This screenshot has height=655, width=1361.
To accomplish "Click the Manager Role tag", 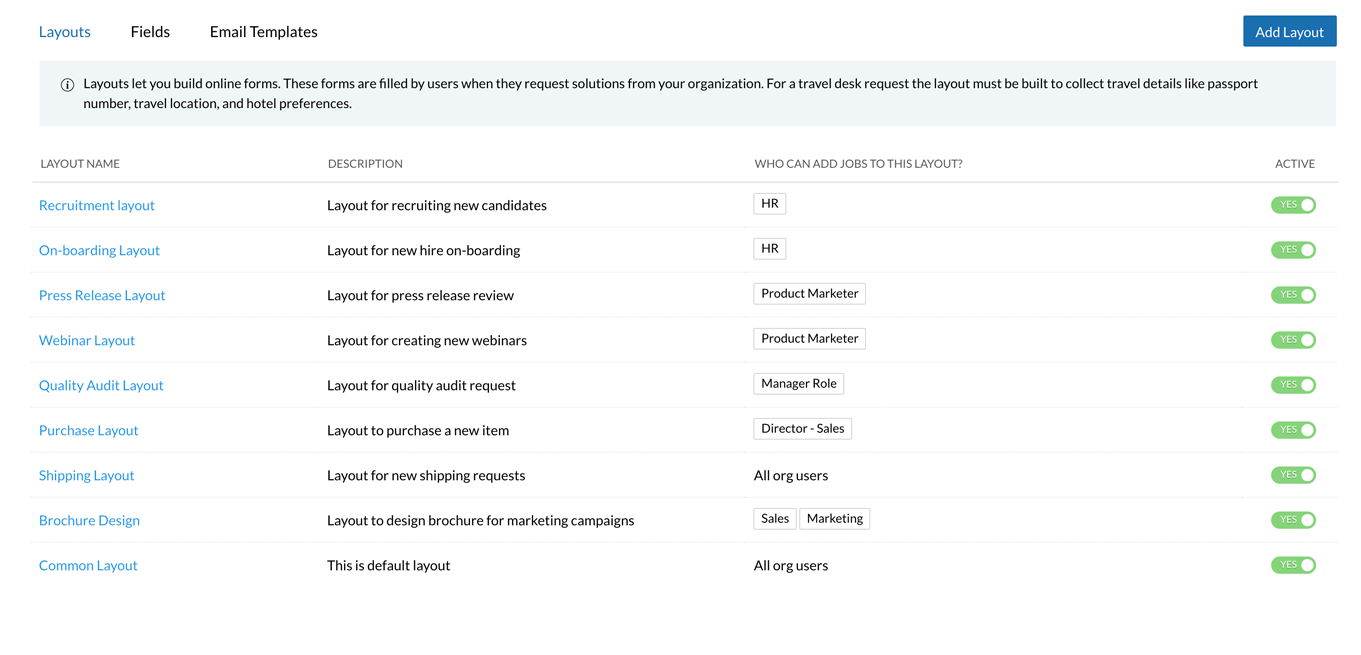I will coord(798,384).
